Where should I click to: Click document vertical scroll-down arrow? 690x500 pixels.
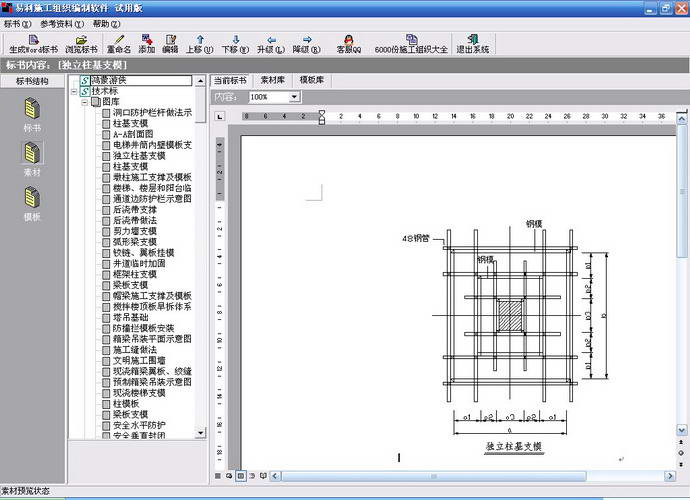point(681,430)
